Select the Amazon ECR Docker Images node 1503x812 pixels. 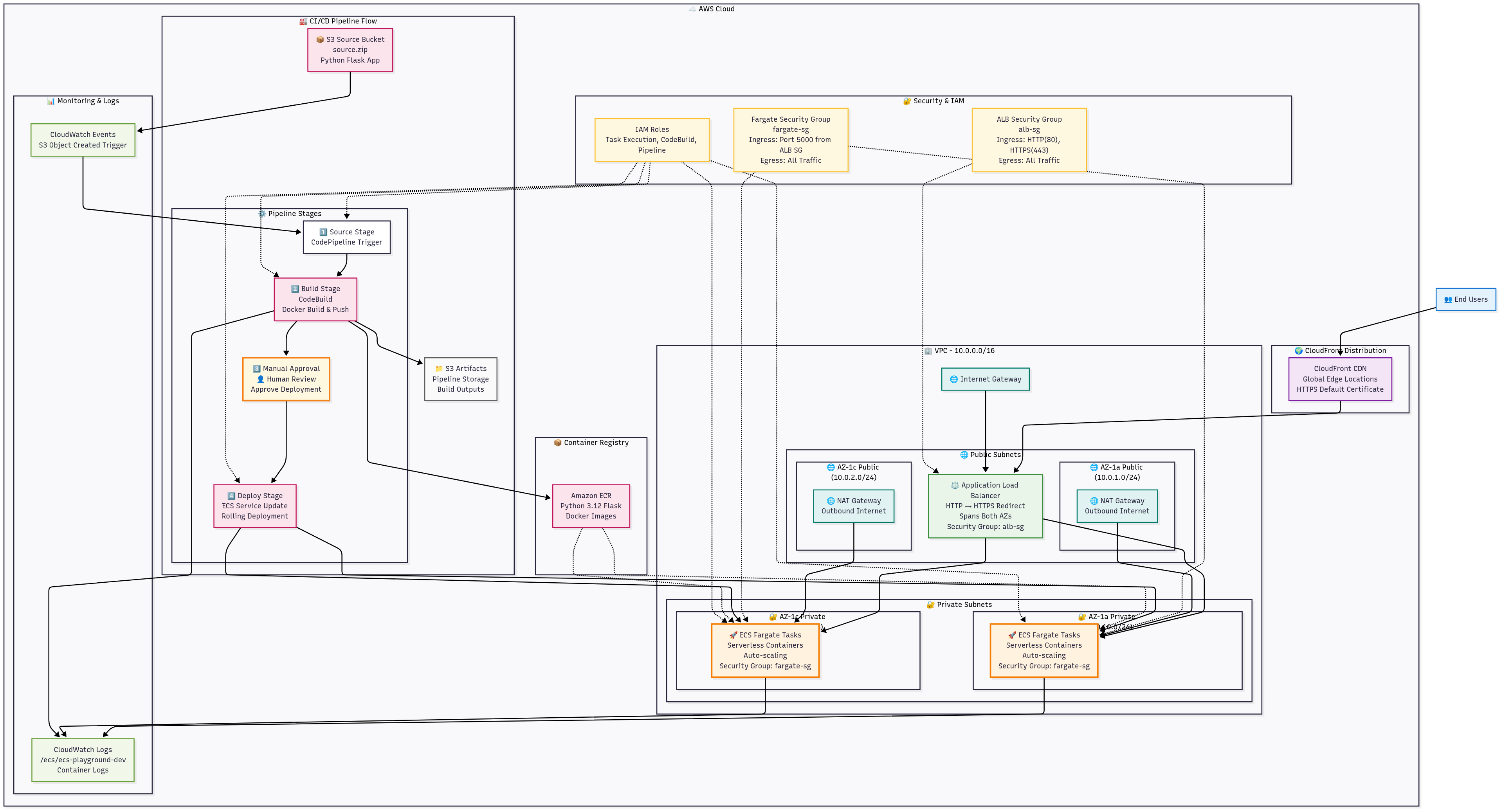click(591, 506)
